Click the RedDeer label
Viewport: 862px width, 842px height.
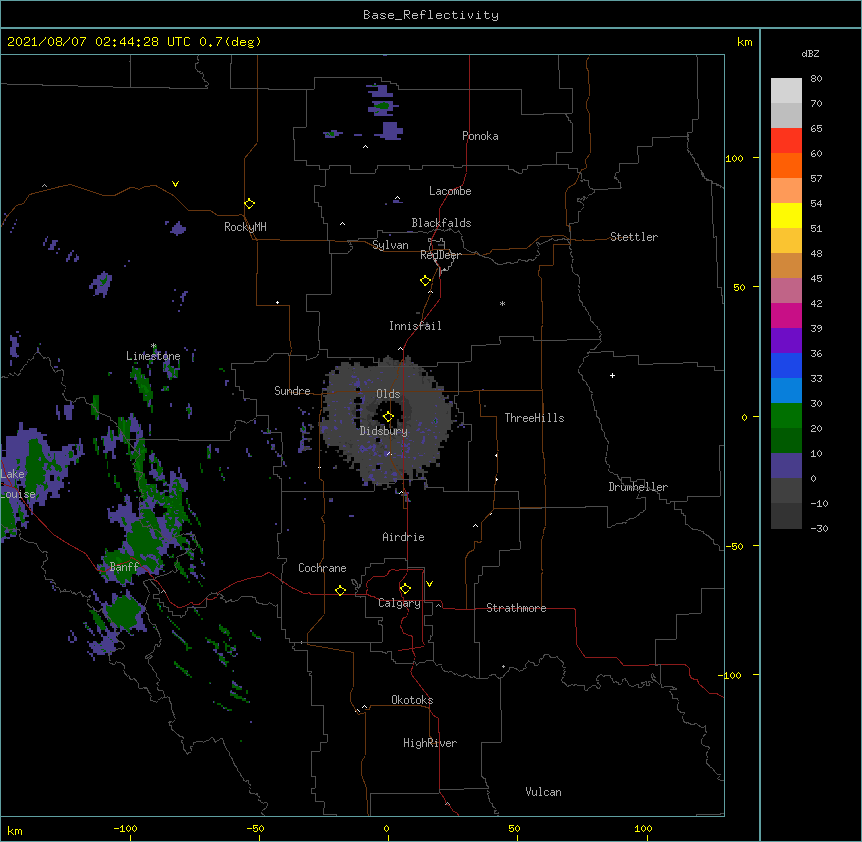440,255
